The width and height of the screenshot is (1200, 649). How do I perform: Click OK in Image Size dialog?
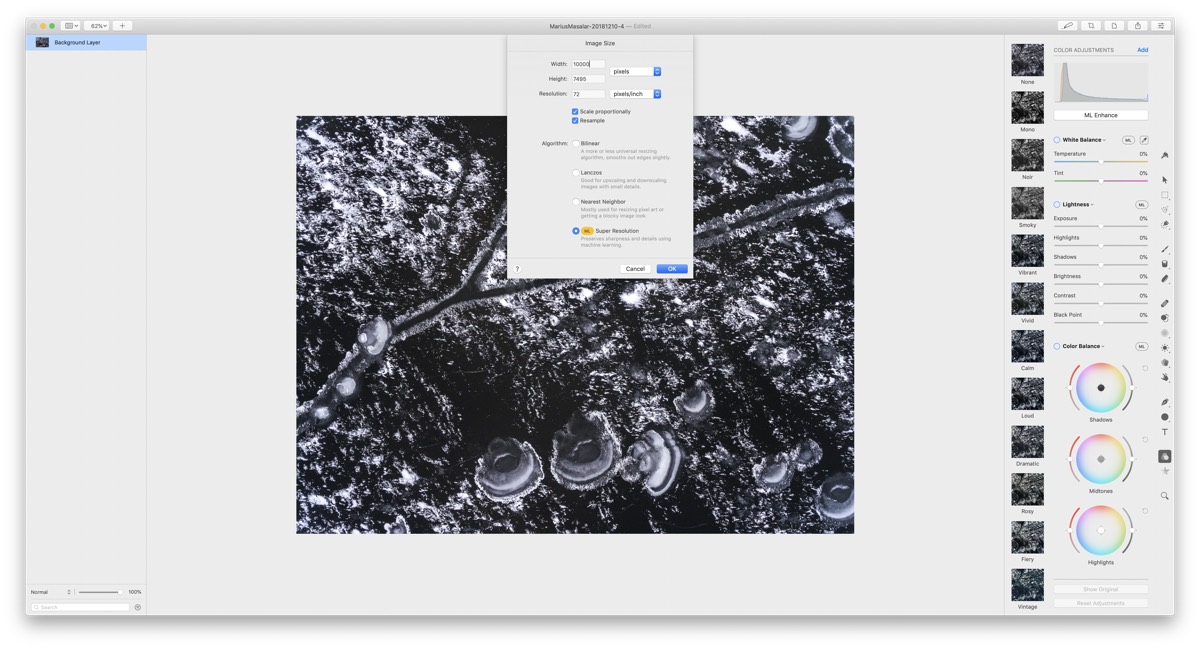(671, 269)
